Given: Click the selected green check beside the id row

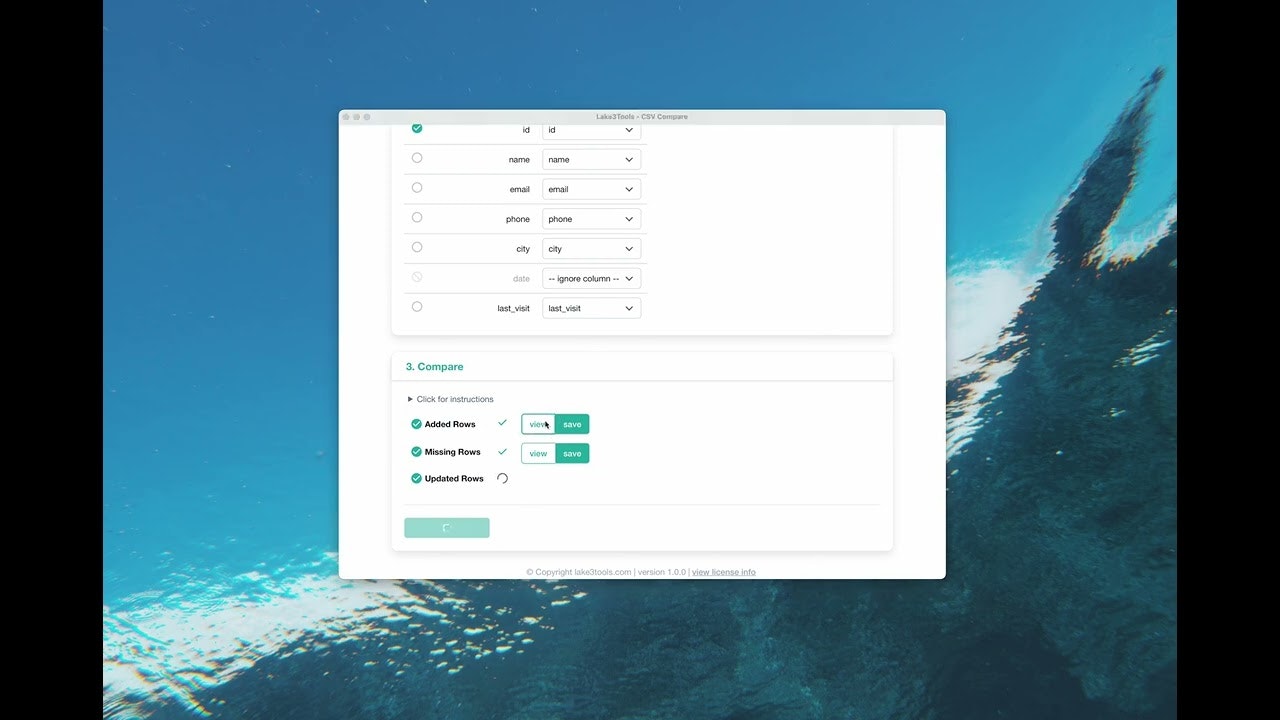Looking at the screenshot, I should coord(417,129).
